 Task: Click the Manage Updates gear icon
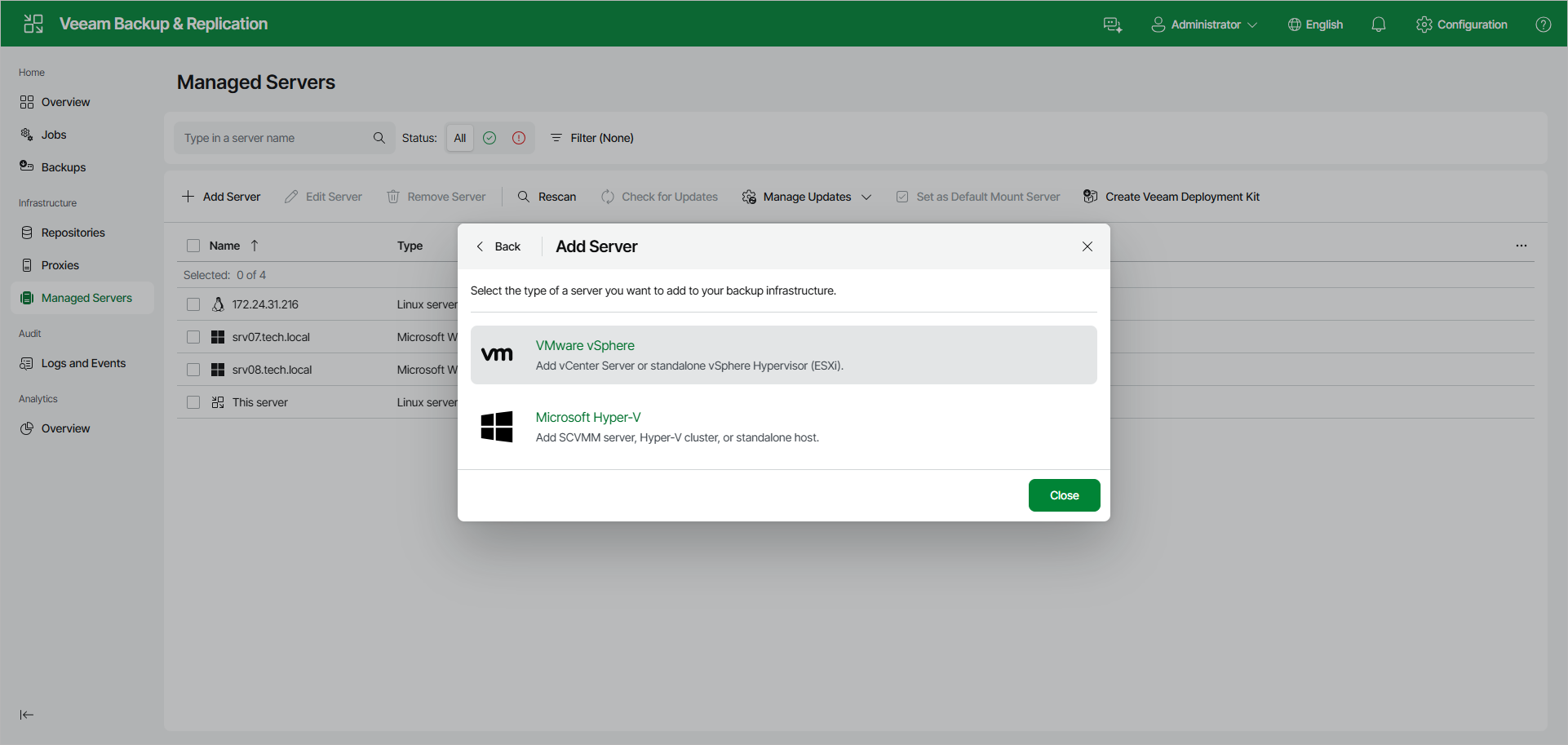click(749, 197)
